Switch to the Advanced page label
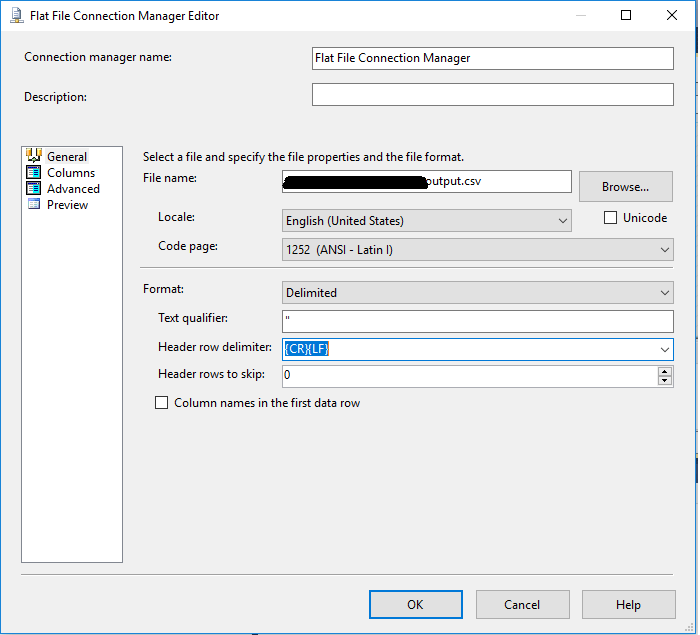 click(73, 188)
